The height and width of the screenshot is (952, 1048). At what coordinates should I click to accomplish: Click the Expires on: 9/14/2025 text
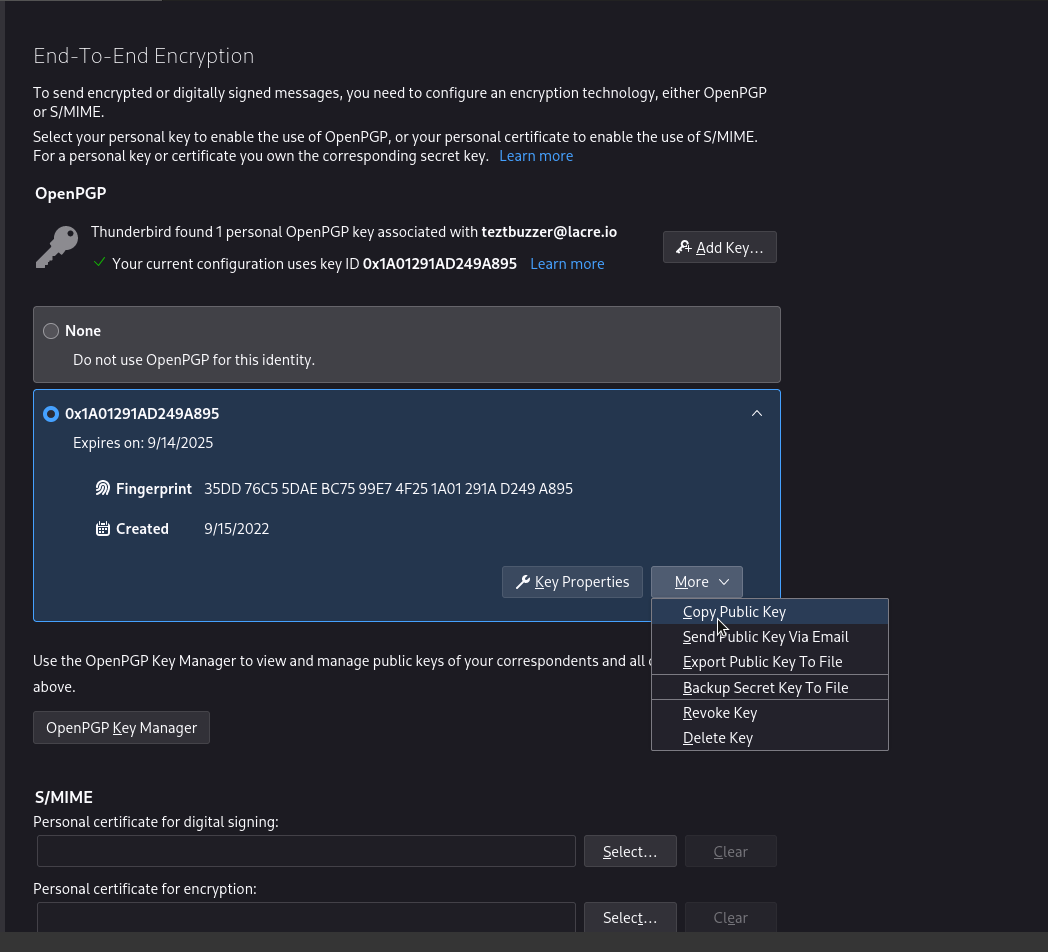(143, 443)
